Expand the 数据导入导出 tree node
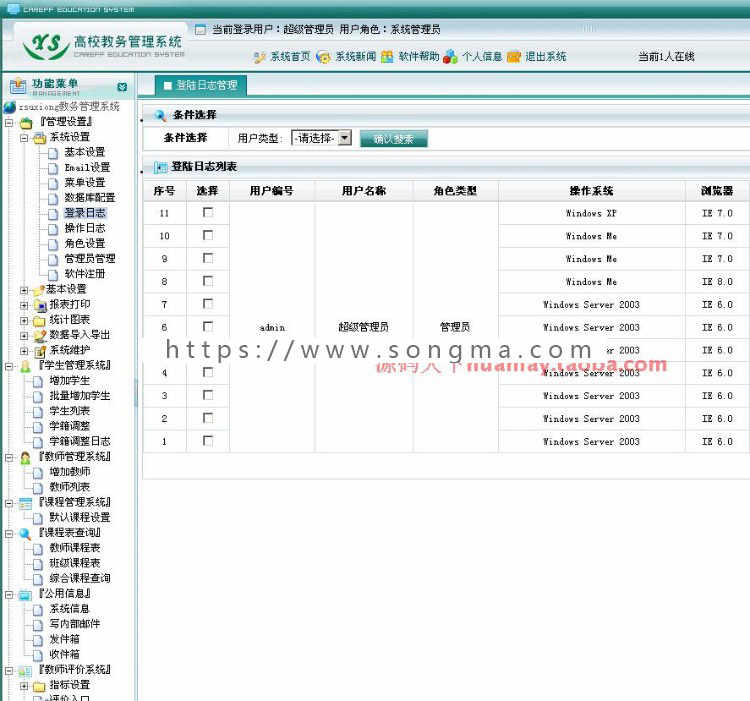 24,336
